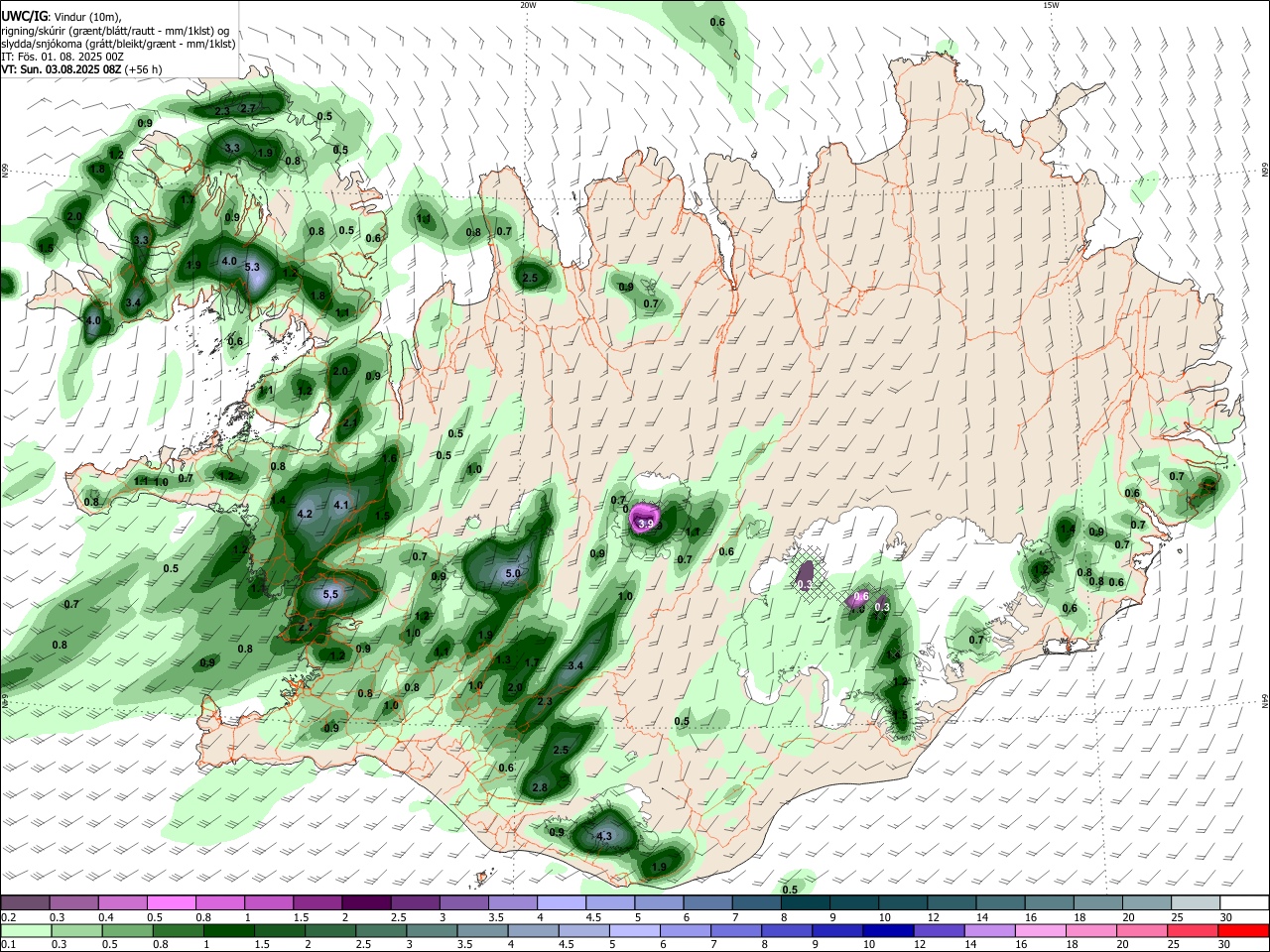Click the 'IT: Fös. 01. 08. 2025 00Z' line

[63, 57]
